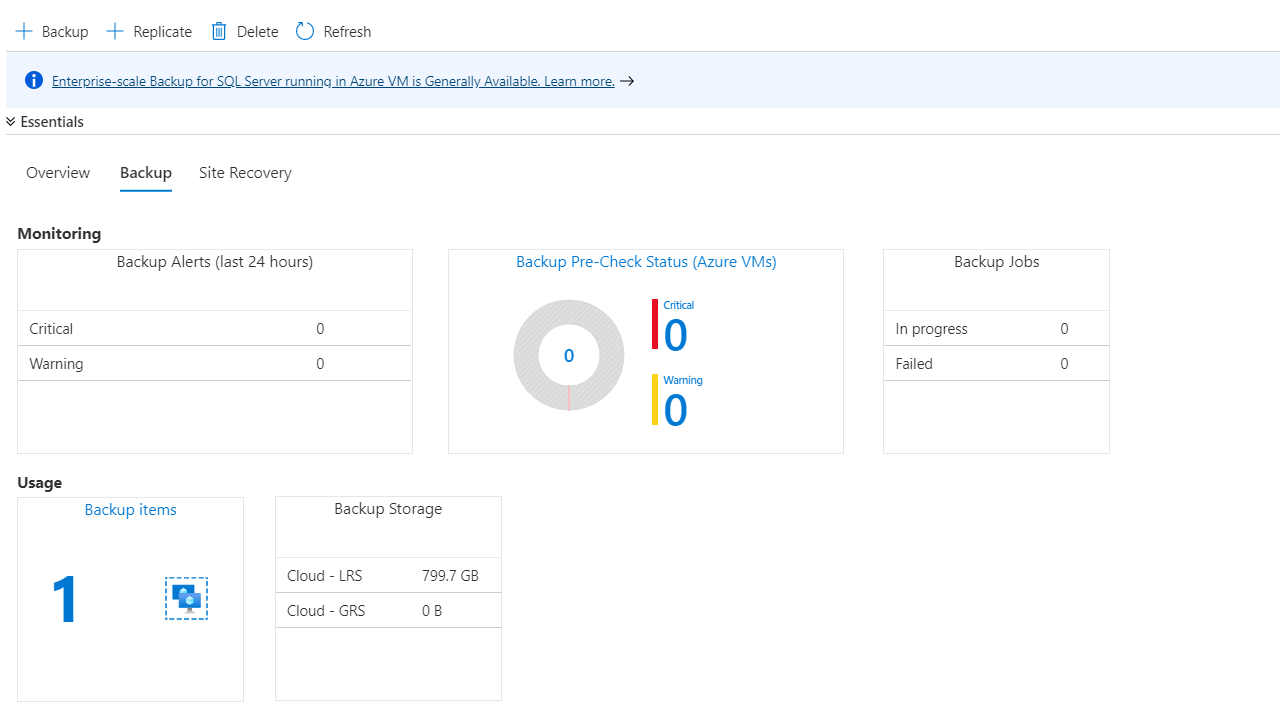This screenshot has height=720, width=1280.
Task: Click the yellow Warning pre-check count
Action: pyautogui.click(x=676, y=410)
